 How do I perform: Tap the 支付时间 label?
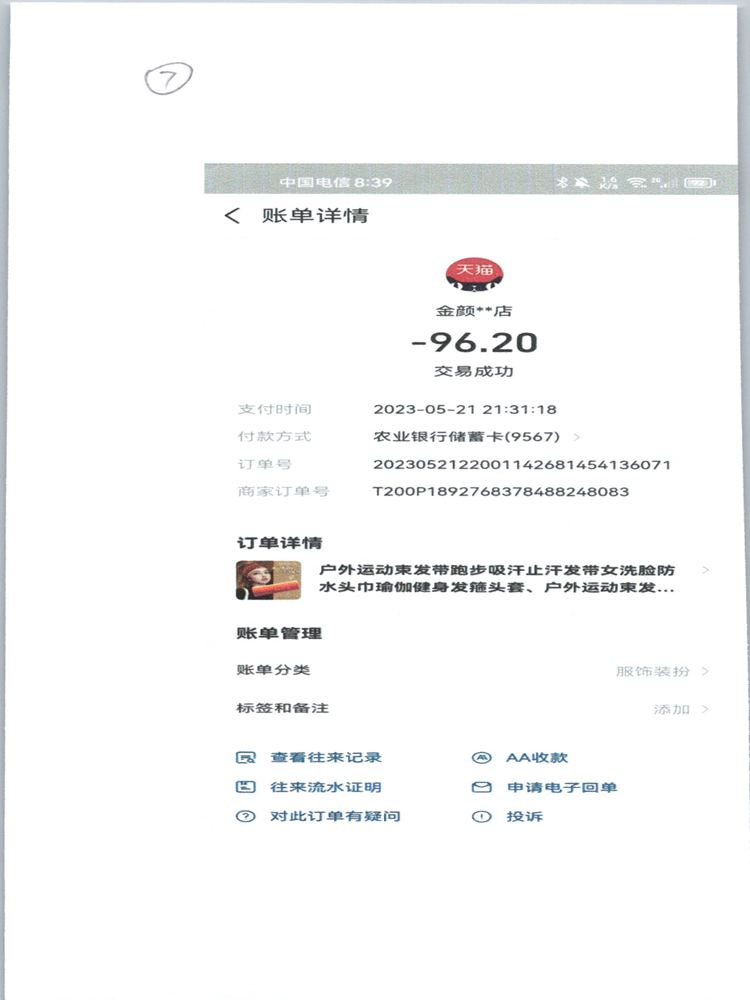tap(274, 409)
